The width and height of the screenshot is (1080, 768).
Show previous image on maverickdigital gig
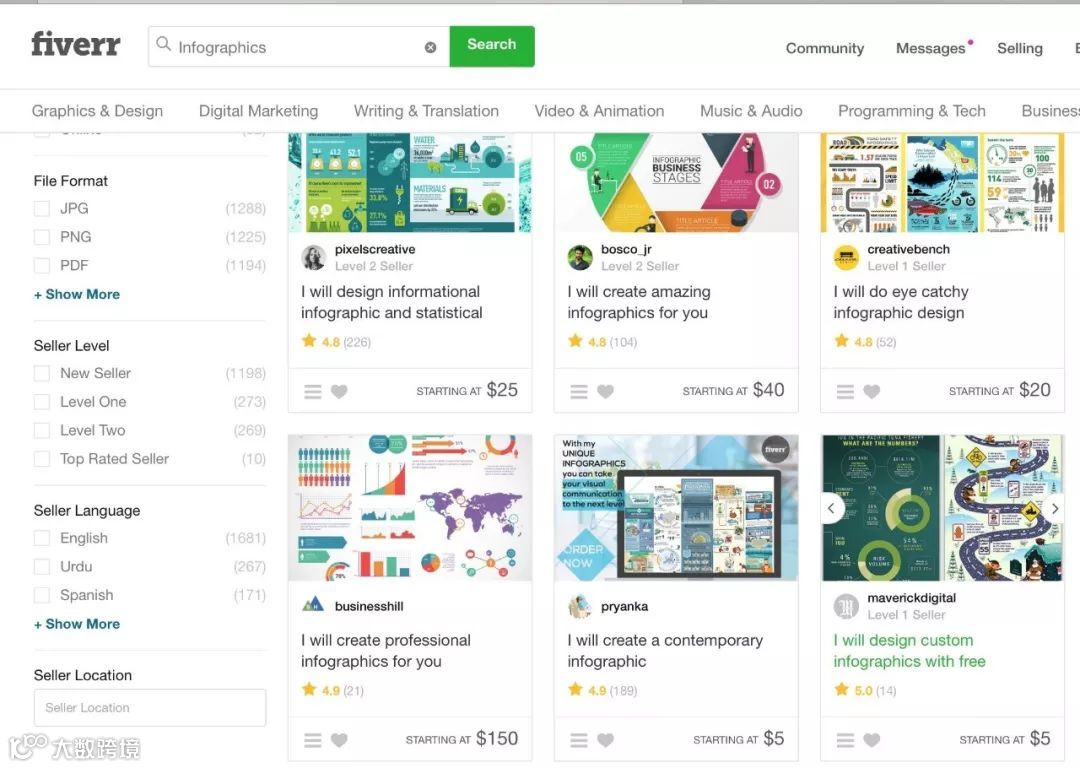(x=832, y=508)
